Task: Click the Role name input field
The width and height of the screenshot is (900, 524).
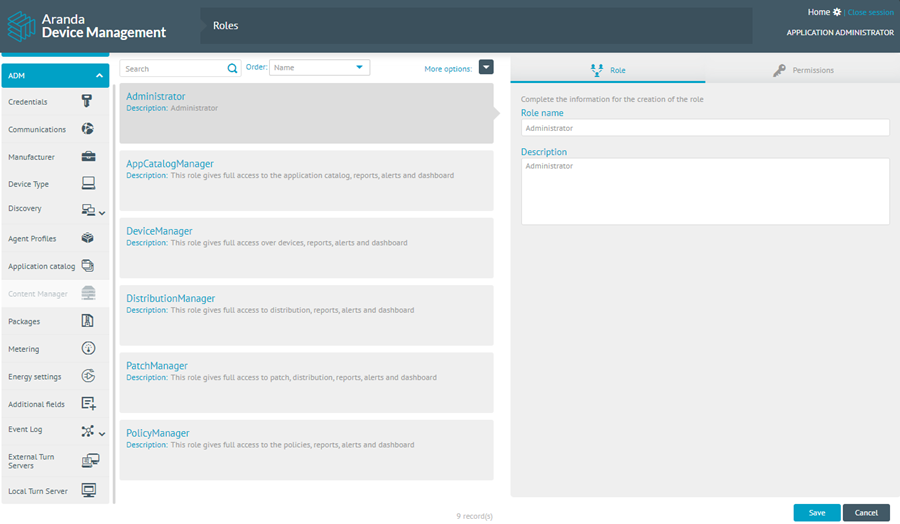Action: click(x=705, y=127)
